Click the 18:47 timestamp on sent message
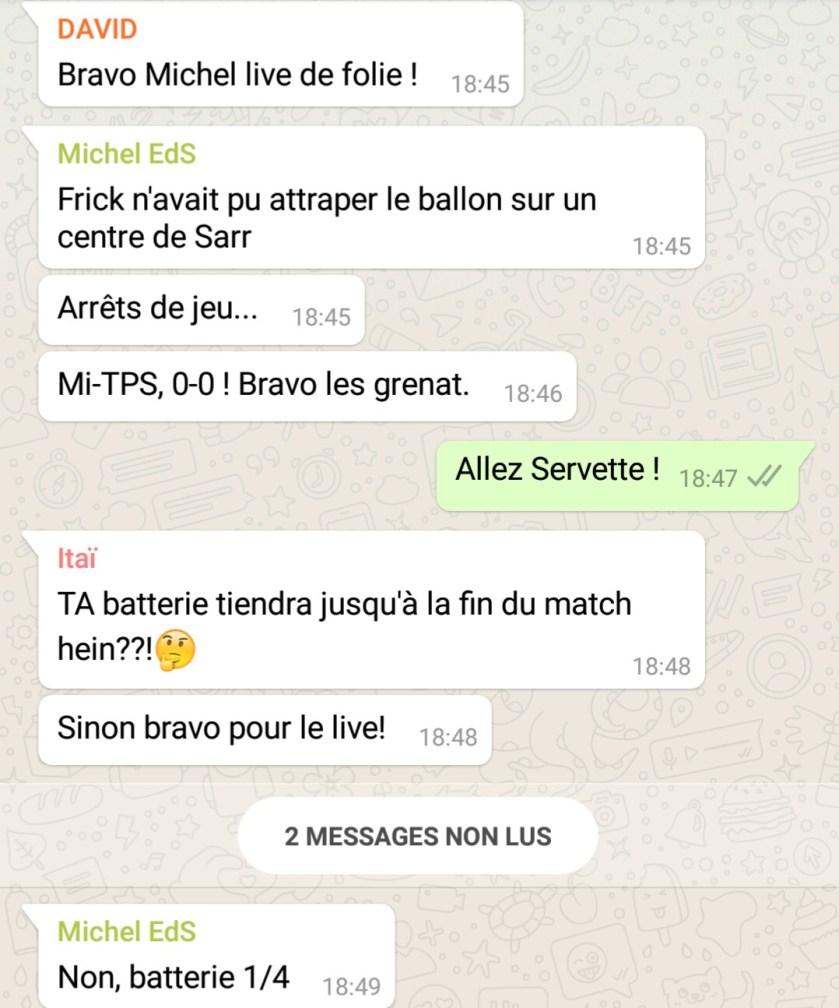839x1008 pixels. pos(708,479)
